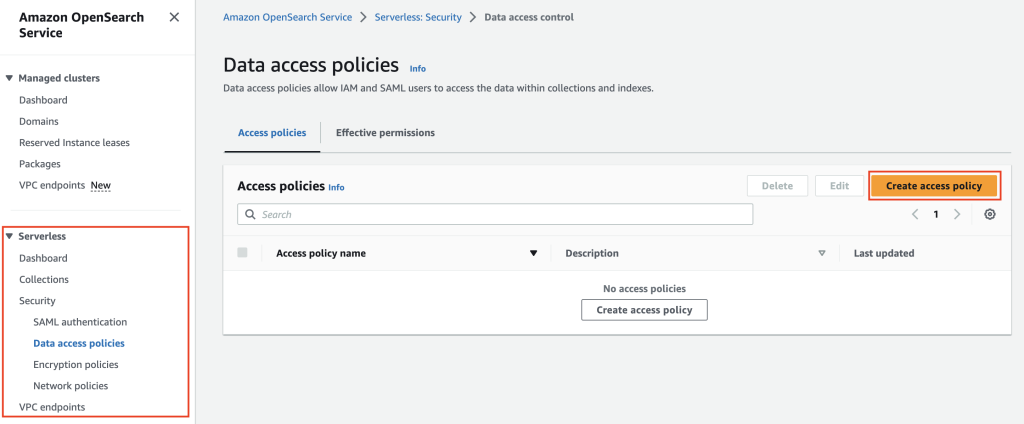This screenshot has height=424, width=1024.
Task: Open Collections under Serverless
Action: click(x=44, y=279)
